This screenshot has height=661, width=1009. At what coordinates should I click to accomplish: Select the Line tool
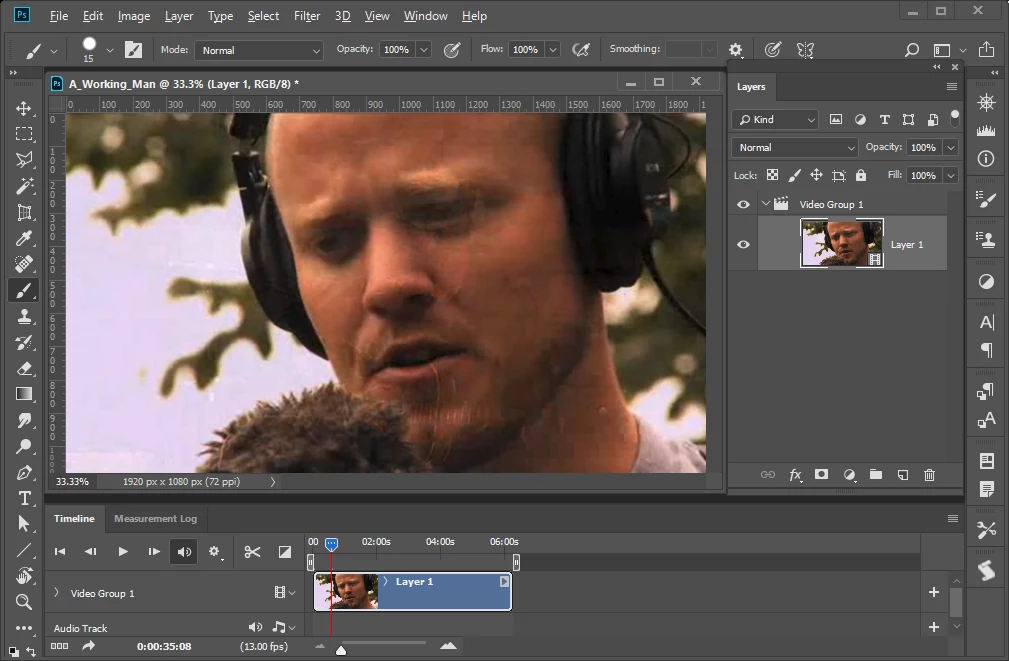[24, 550]
